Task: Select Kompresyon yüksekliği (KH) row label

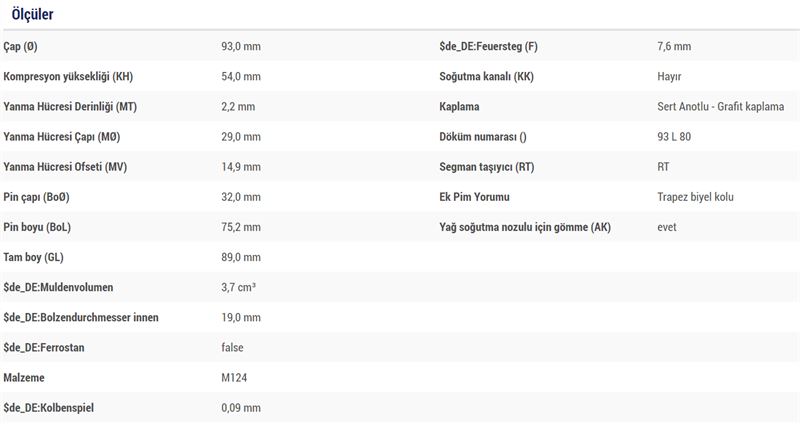Action: point(68,77)
